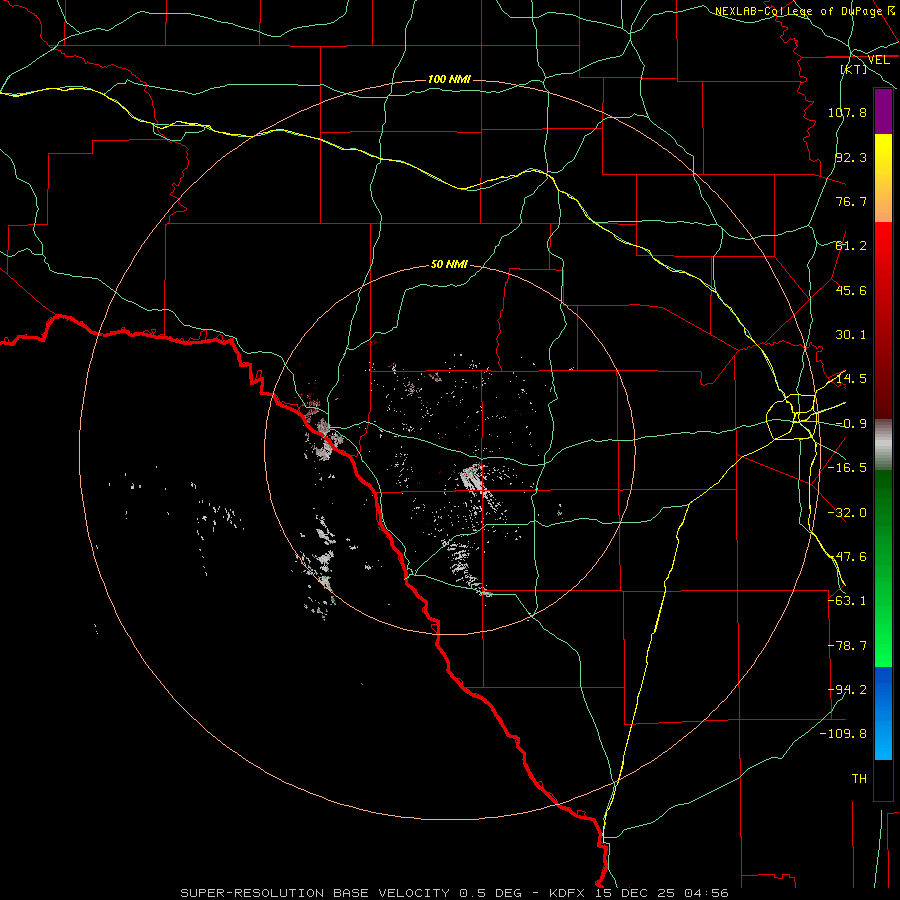
Task: Click the red segment of the color bar
Action: tap(883, 320)
